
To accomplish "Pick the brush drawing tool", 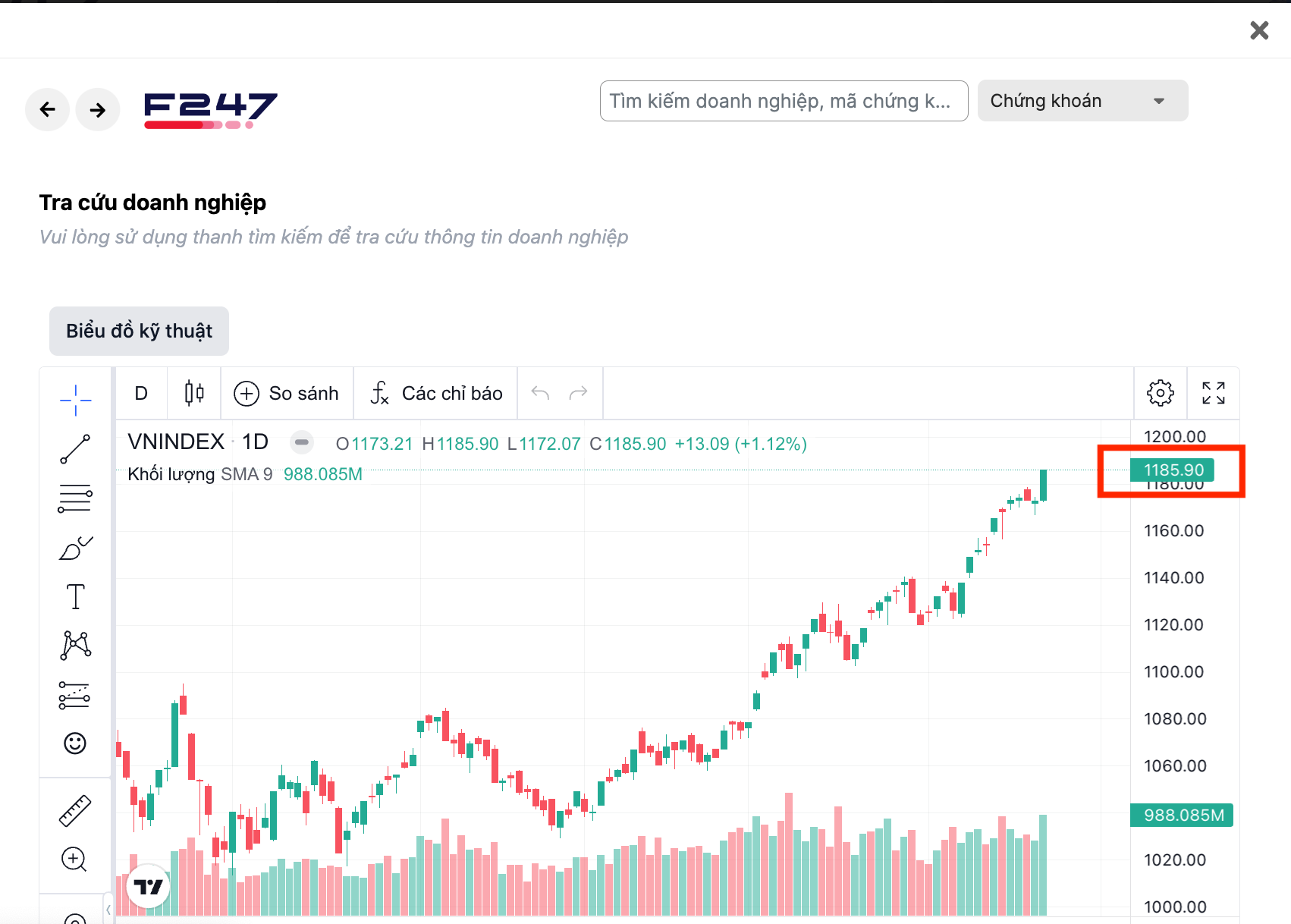I will [x=75, y=548].
